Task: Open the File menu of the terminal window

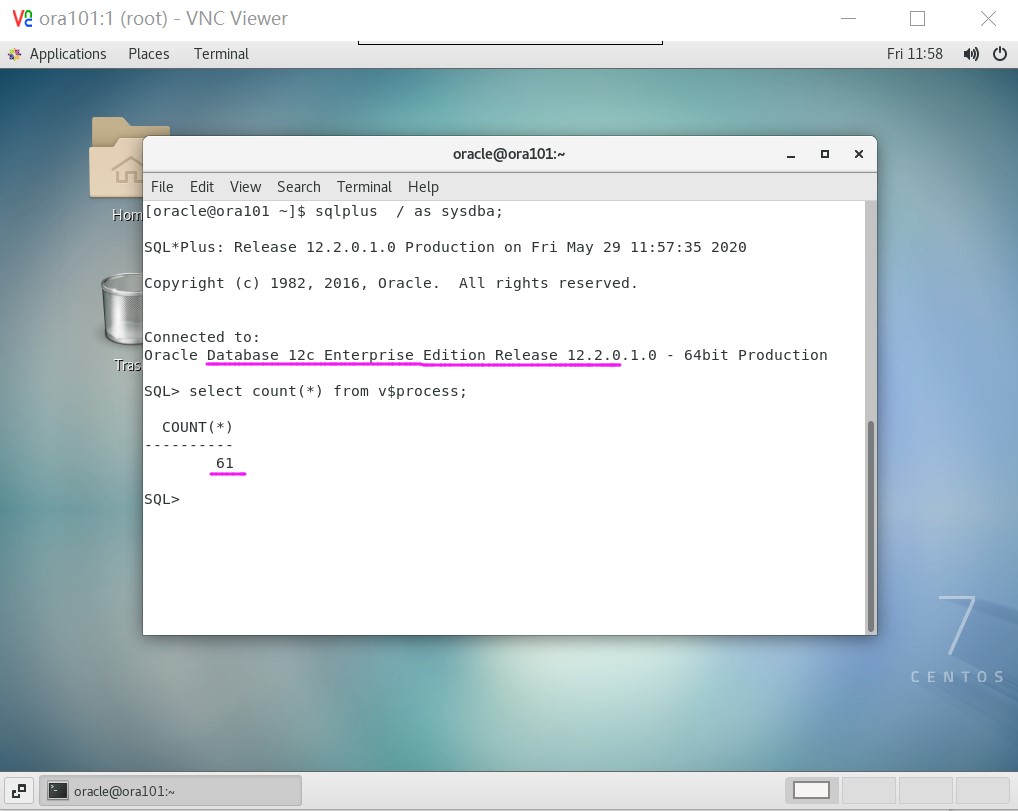Action: (x=161, y=186)
